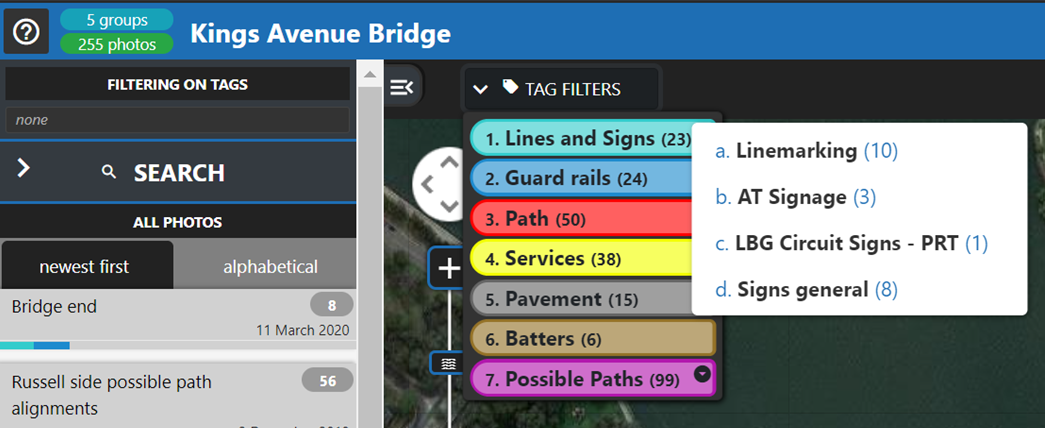Screen dimensions: 1045x428
Task: Click the Batters tag color chip
Action: tap(590, 339)
